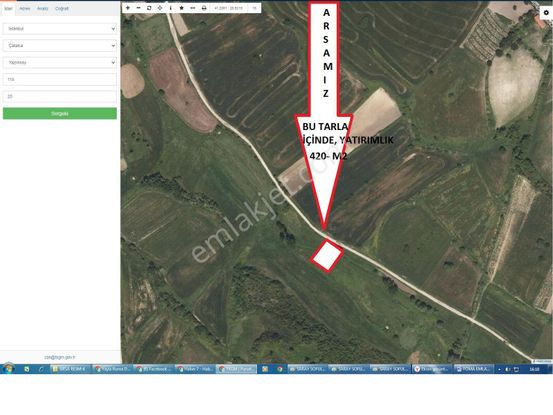The image size is (553, 415).
Task: Open map settings gear icon
Action: 546,13
